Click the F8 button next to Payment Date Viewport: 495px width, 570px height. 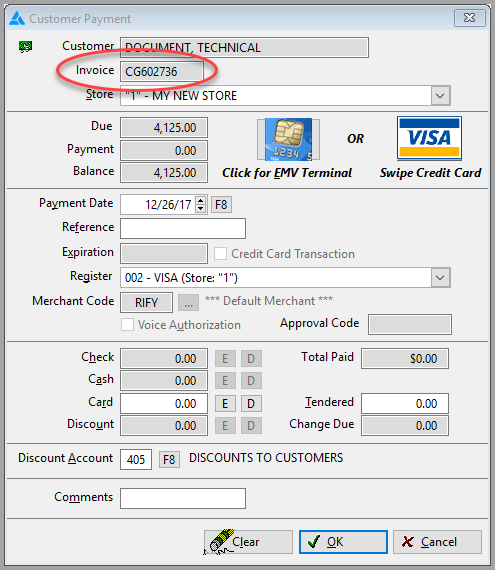coord(221,204)
